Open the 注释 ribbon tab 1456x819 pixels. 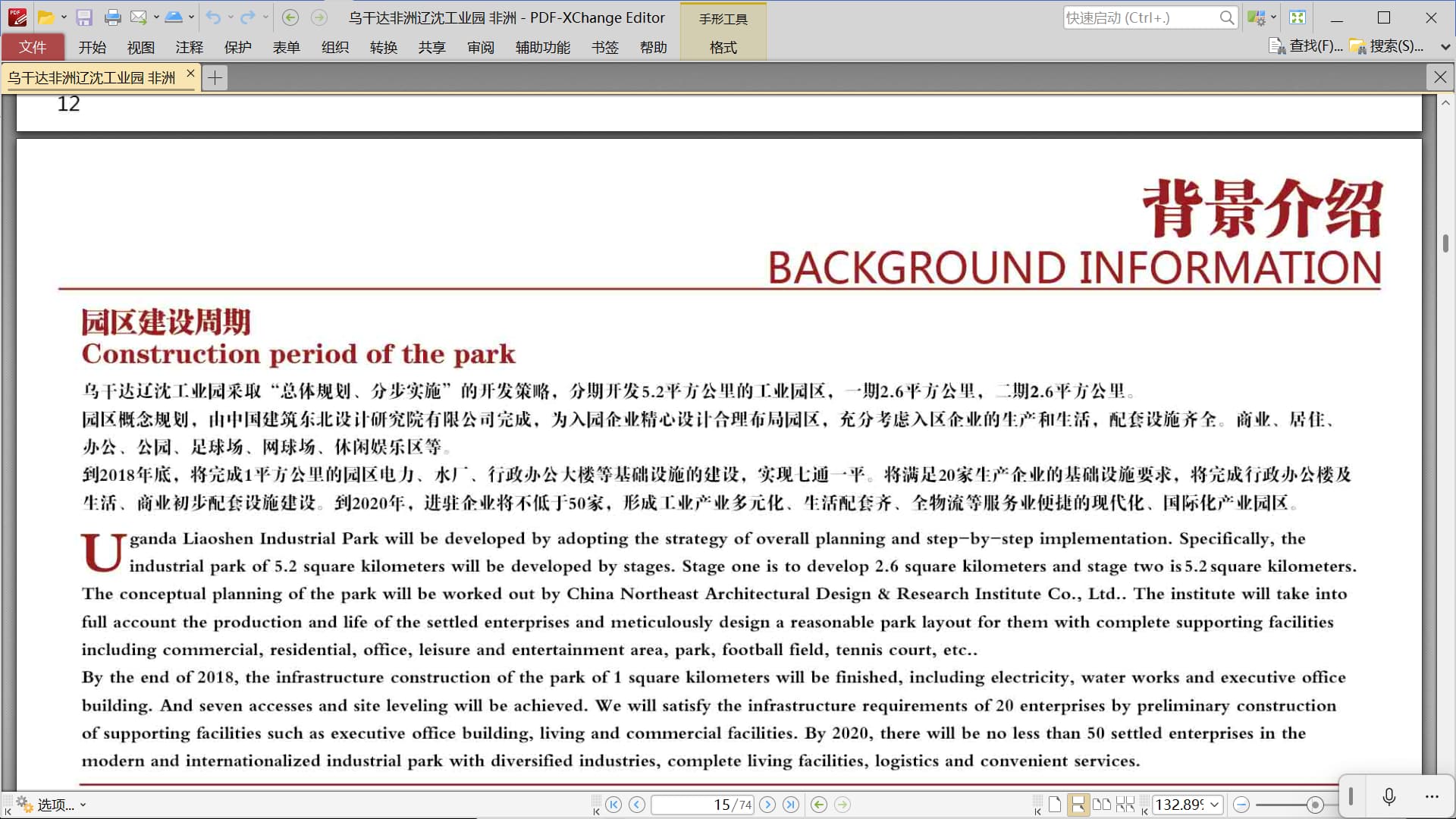(x=189, y=47)
